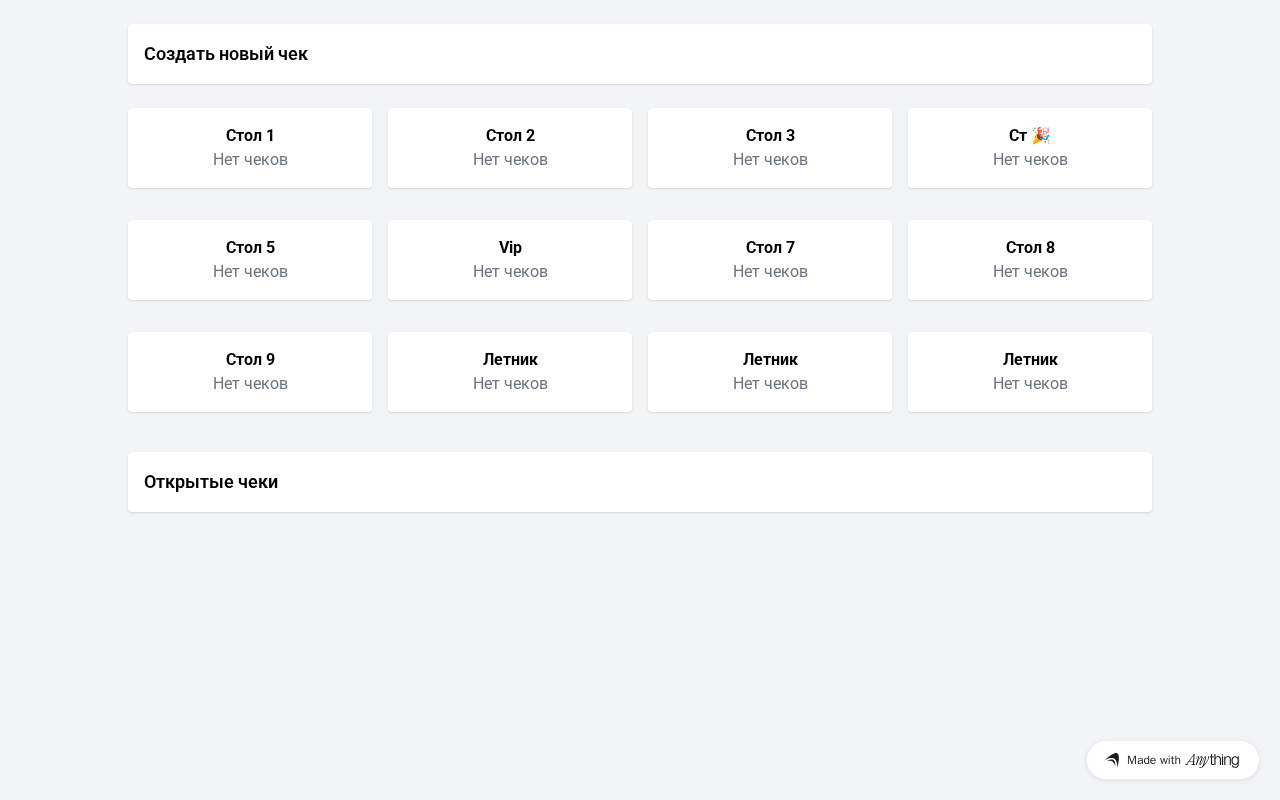1280x800 pixels.
Task: Choose the Летник card below Стол 8
Action: [1030, 372]
